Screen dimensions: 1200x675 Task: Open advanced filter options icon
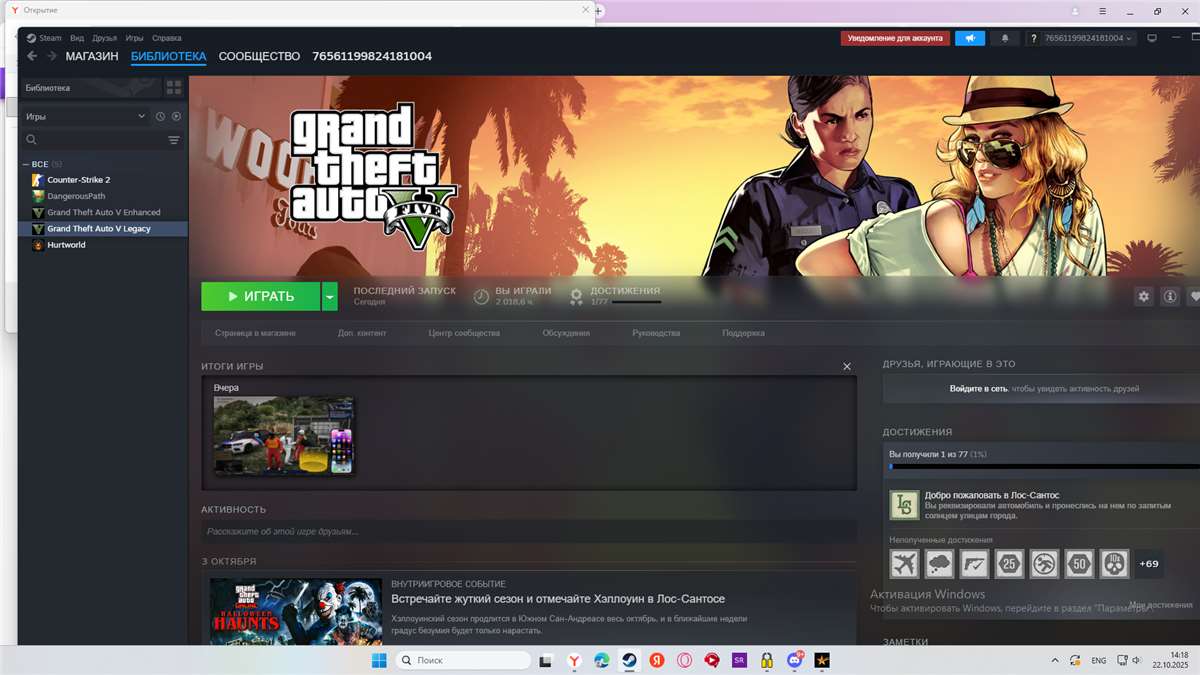pyautogui.click(x=174, y=141)
